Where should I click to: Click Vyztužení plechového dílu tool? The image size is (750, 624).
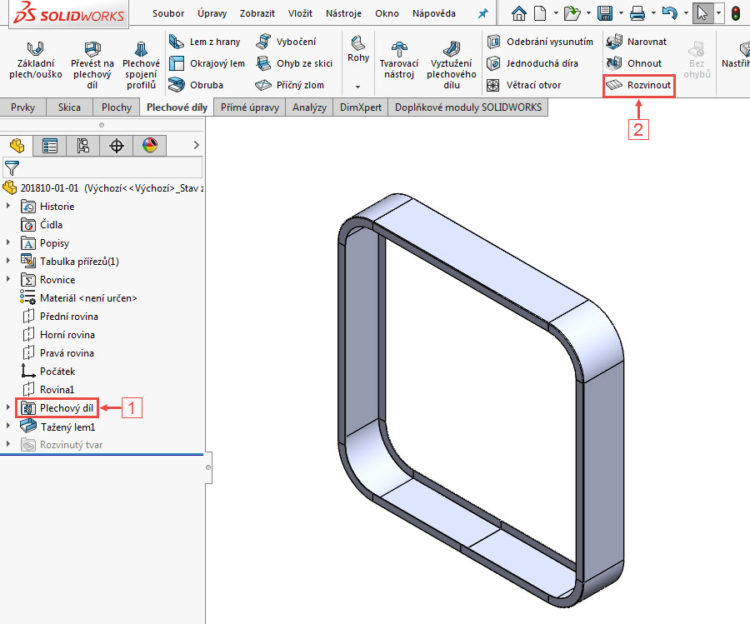point(452,66)
